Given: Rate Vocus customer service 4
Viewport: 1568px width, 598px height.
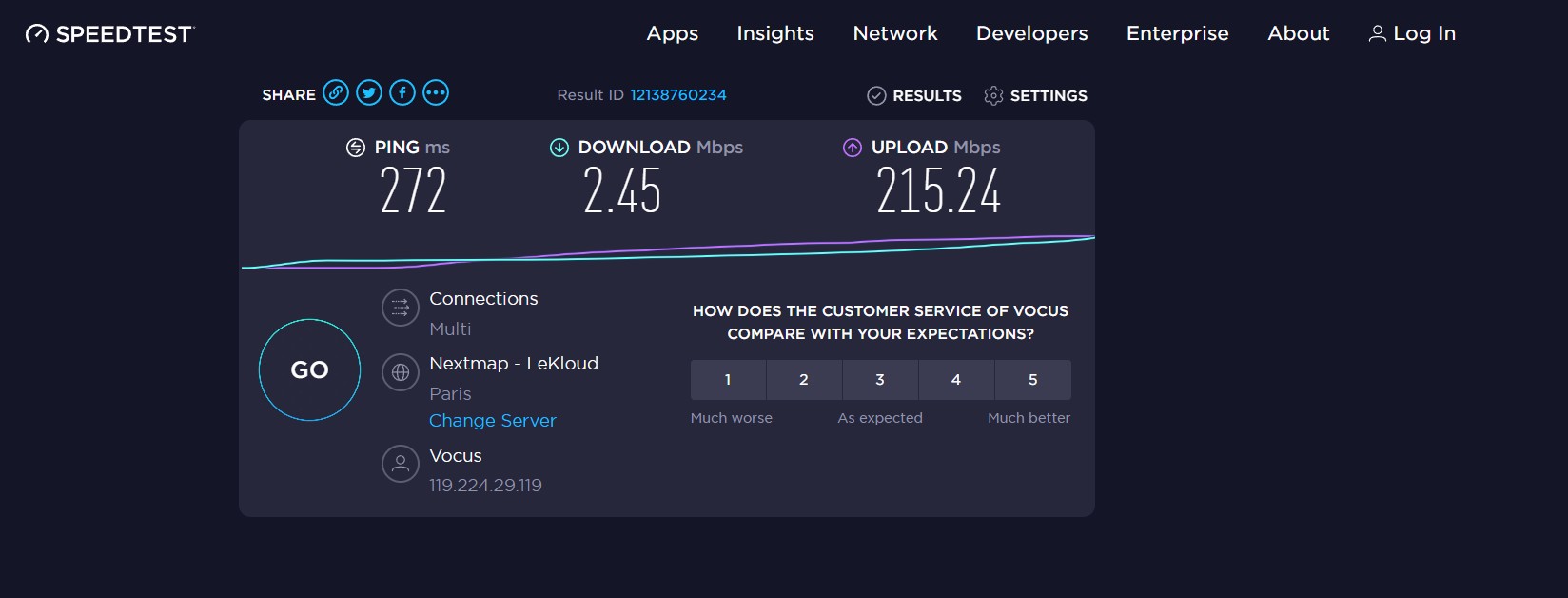Looking at the screenshot, I should (x=956, y=380).
